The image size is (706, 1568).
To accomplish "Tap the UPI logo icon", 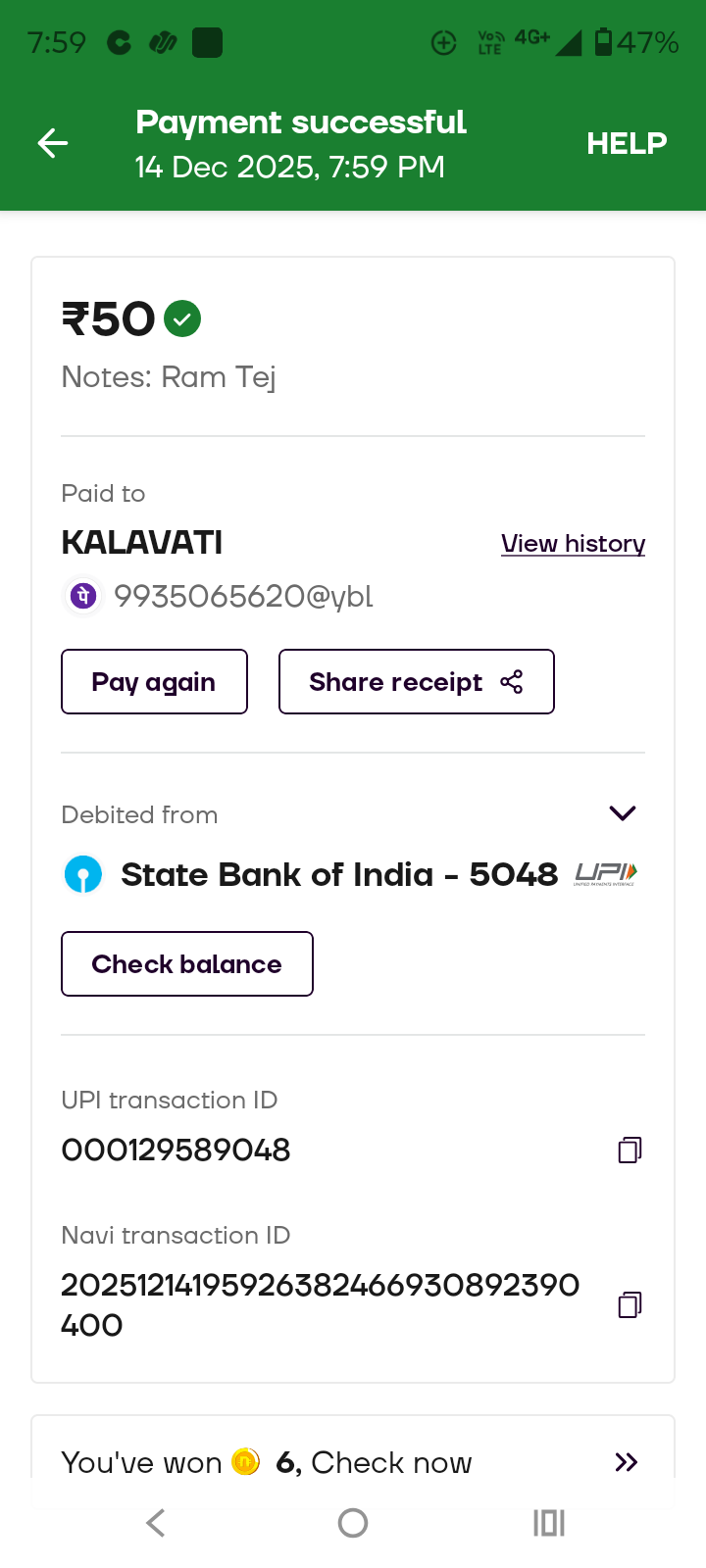I will pyautogui.click(x=605, y=873).
